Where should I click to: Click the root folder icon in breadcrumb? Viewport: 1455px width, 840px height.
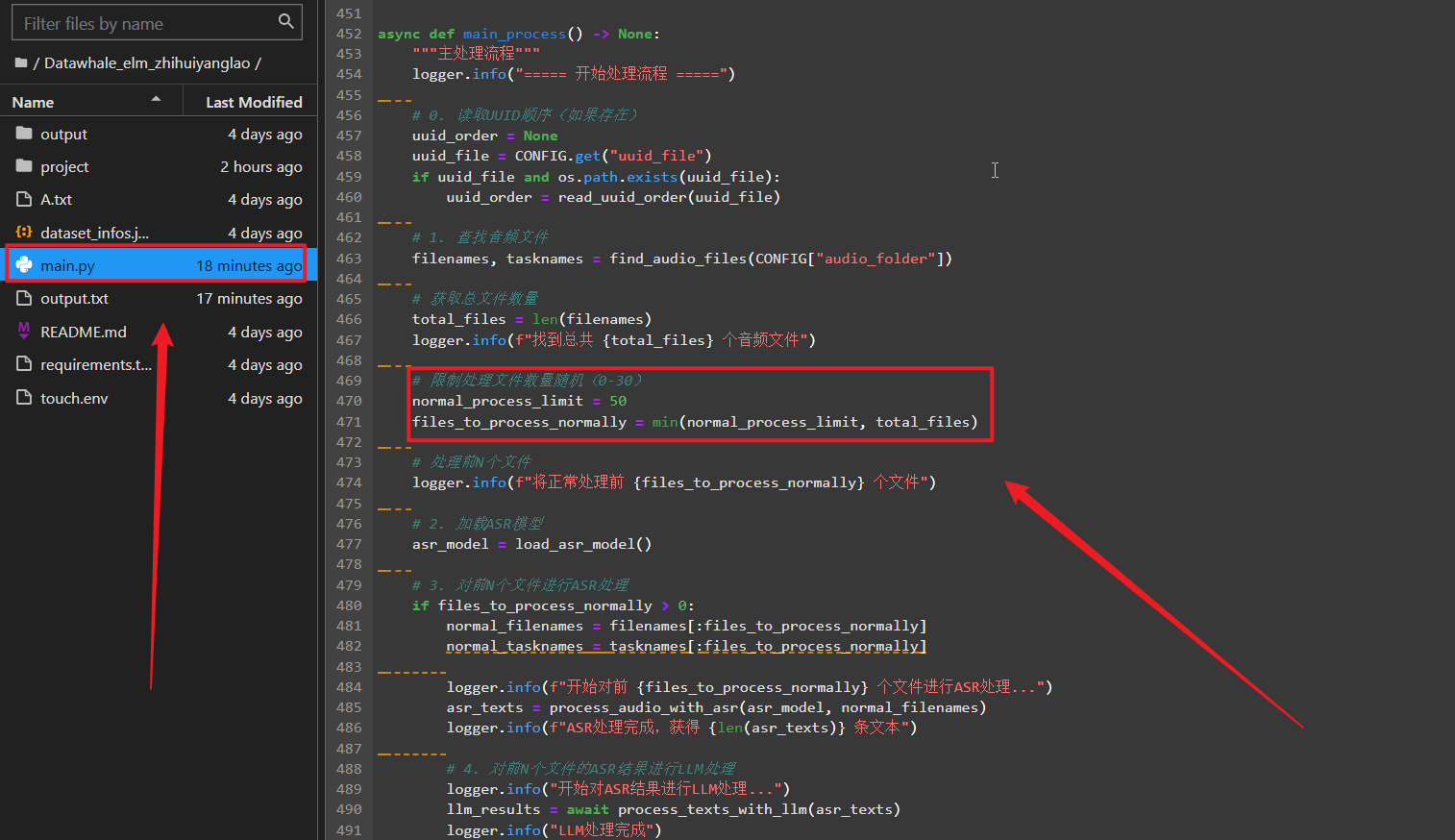(21, 62)
